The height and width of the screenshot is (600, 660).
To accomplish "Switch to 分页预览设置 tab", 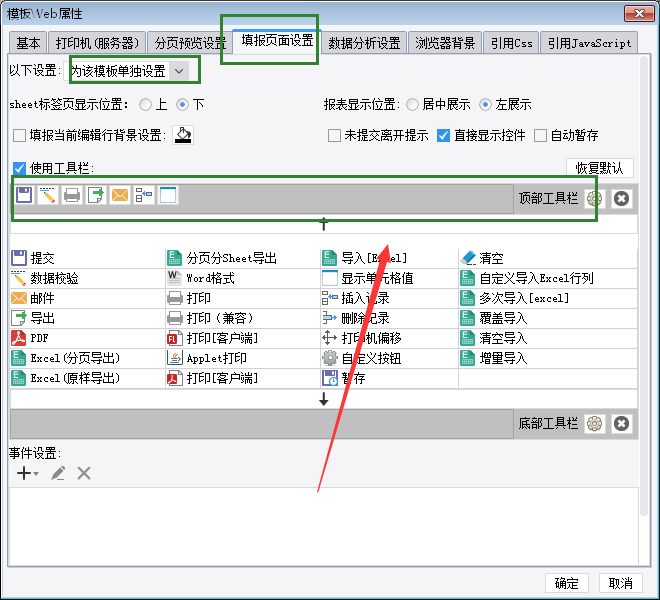I will pyautogui.click(x=190, y=43).
